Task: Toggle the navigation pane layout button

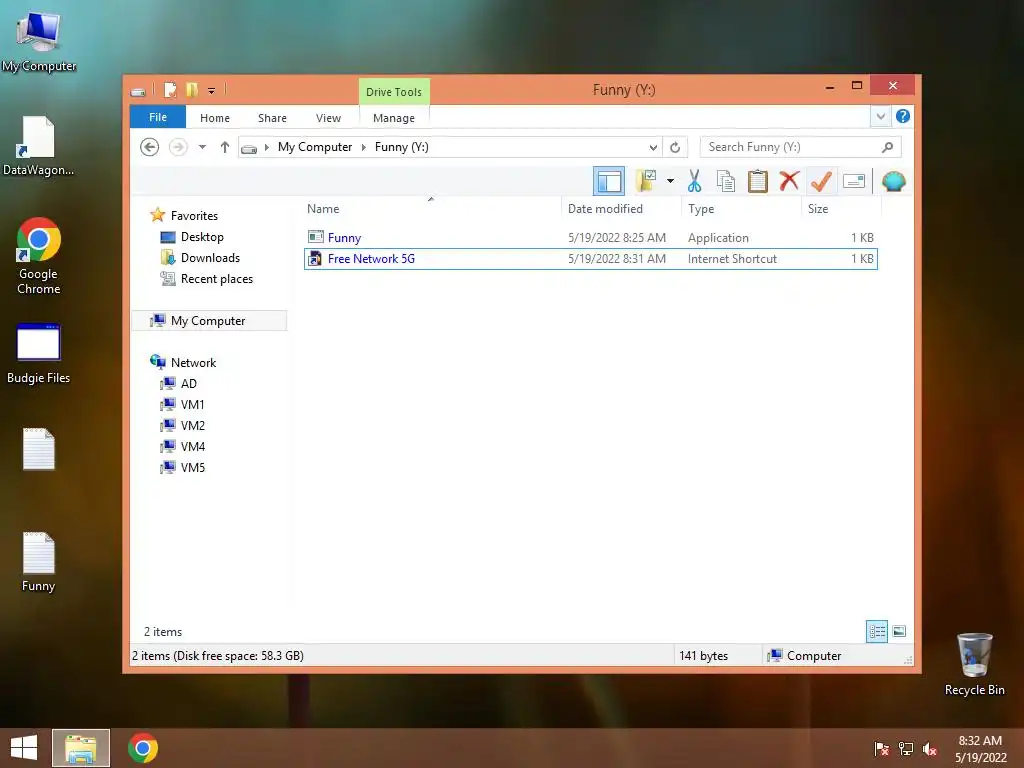Action: point(609,182)
